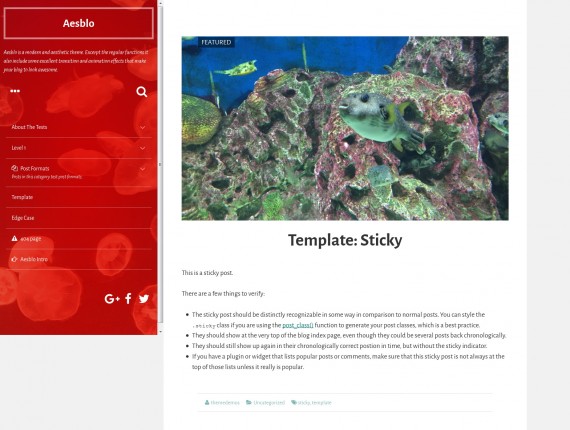This screenshot has height=430, width=570.
Task: Click the themedemos author link
Action: (x=225, y=402)
